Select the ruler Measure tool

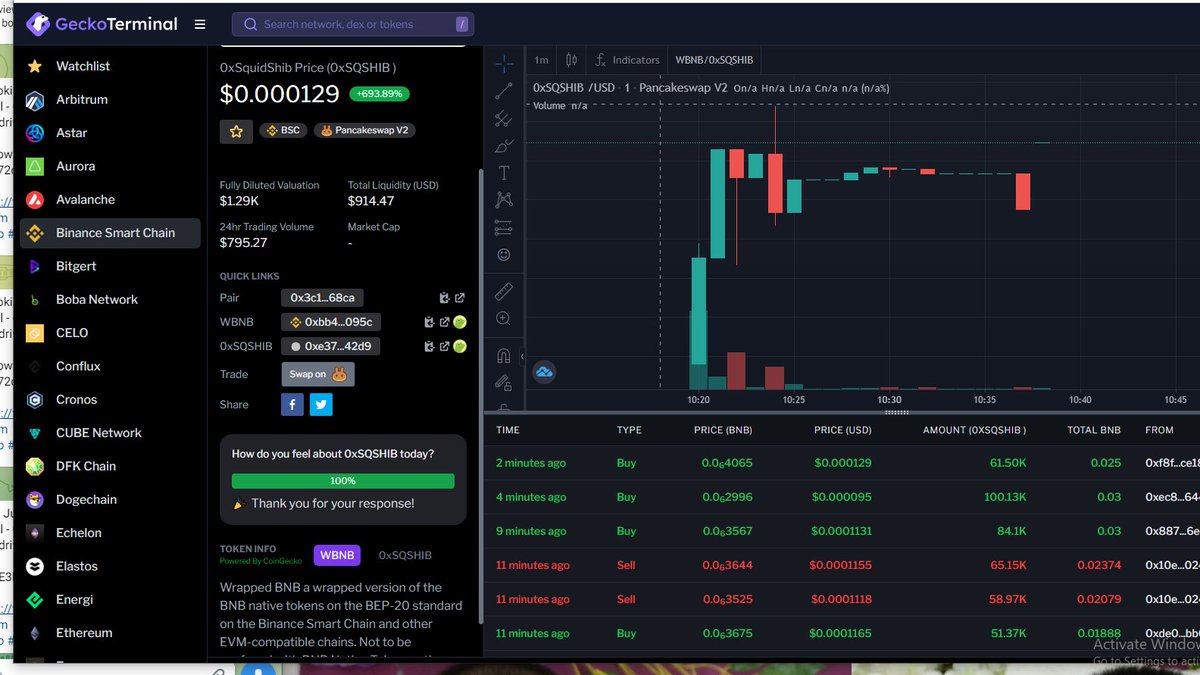(504, 291)
